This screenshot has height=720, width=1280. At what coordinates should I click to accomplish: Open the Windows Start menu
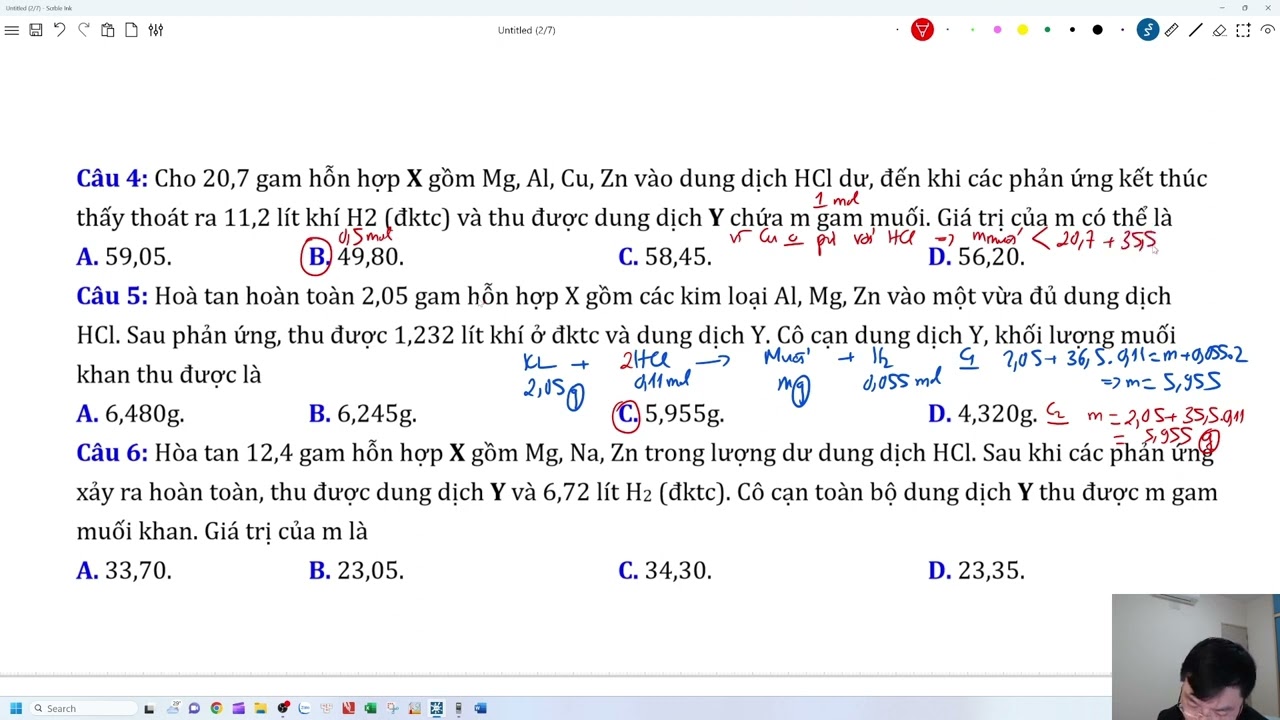pos(16,708)
